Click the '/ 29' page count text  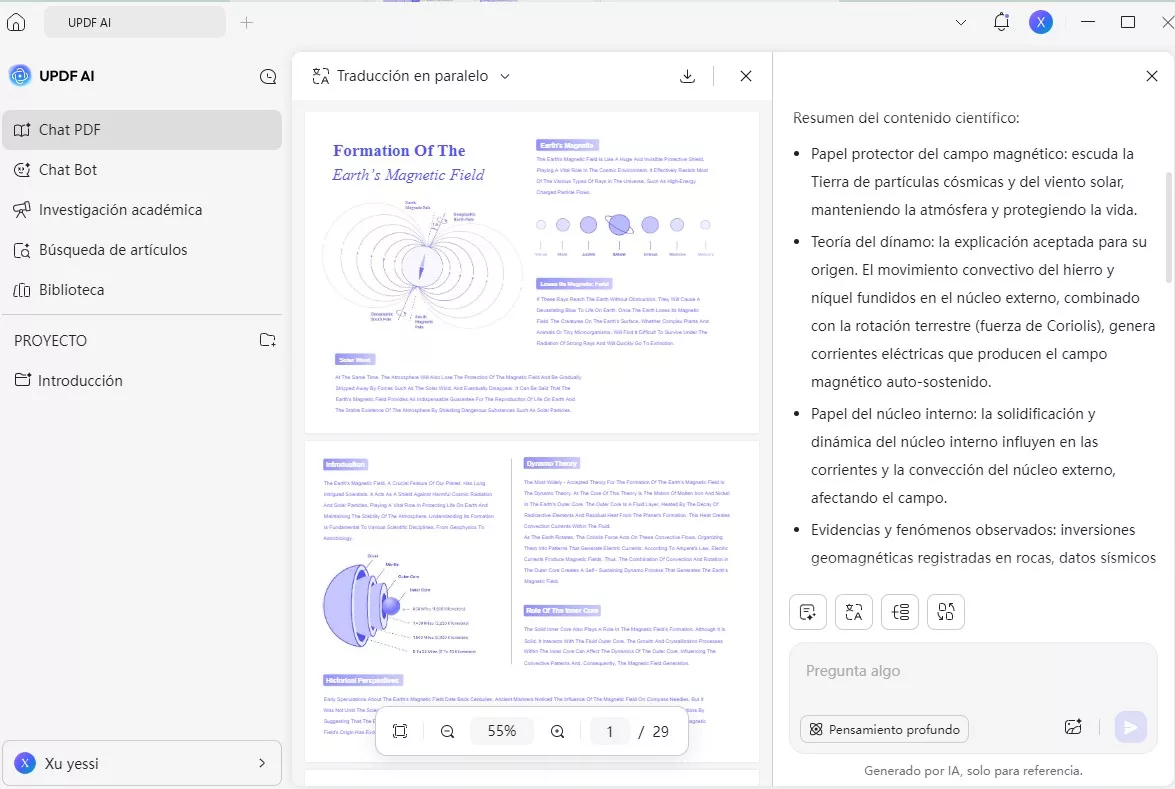(653, 731)
